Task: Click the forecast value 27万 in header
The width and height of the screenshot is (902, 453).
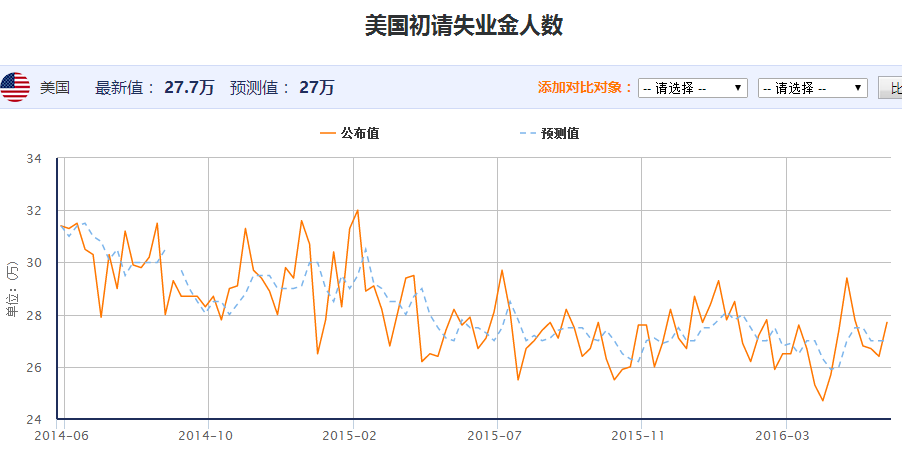Action: coord(317,88)
